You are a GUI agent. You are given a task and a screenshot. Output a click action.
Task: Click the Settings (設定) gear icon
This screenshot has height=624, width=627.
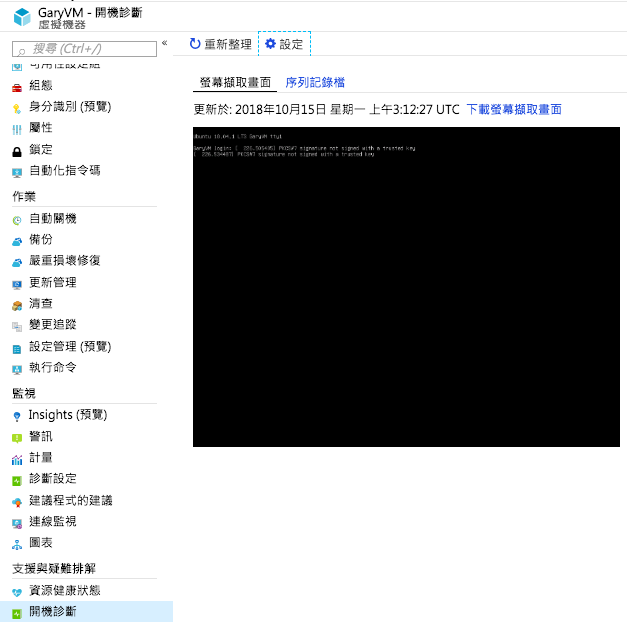click(x=271, y=44)
